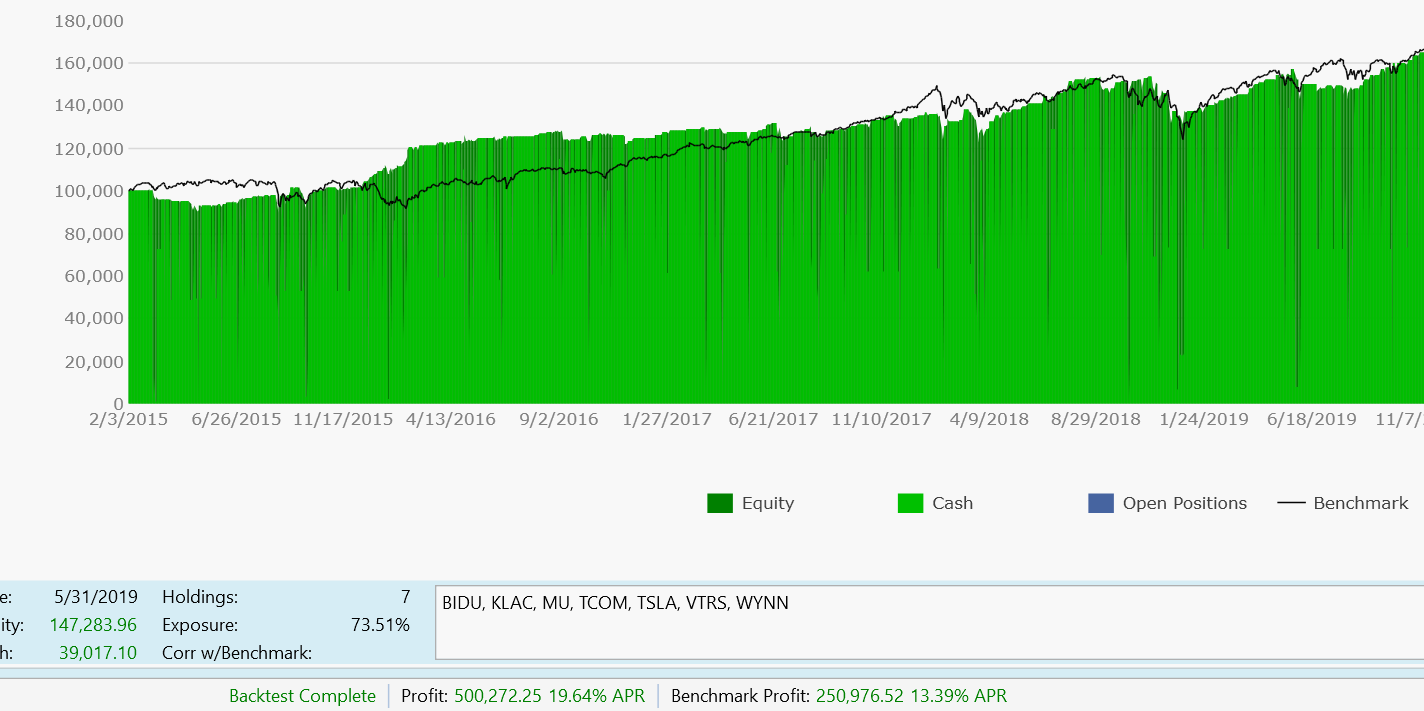The width and height of the screenshot is (1424, 711).
Task: Click the date value 5/31/2019
Action: (96, 597)
